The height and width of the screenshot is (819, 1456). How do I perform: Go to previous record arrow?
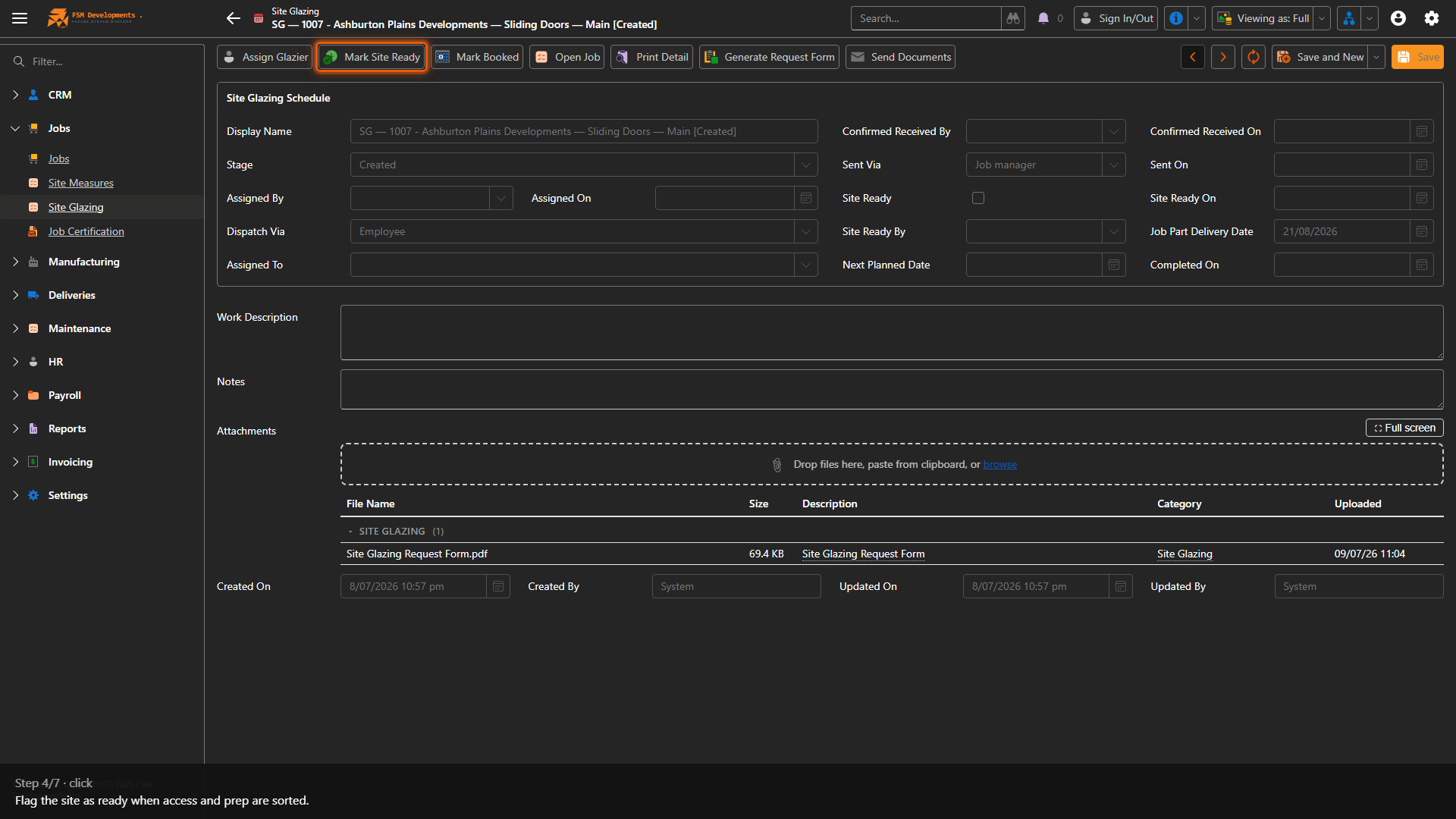pos(1193,57)
